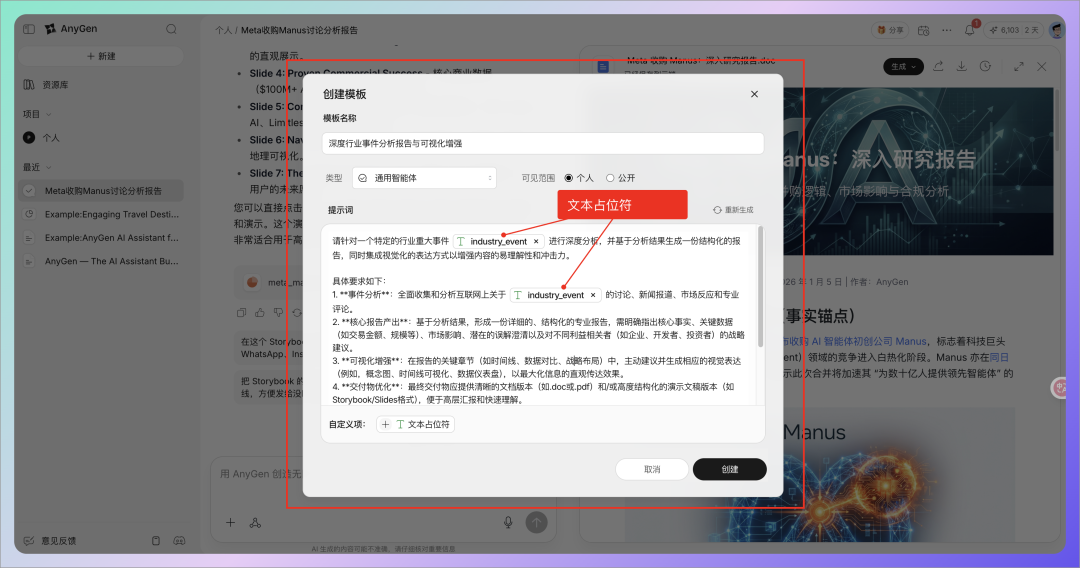Click 个人 in the breadcrumb

click(223, 30)
